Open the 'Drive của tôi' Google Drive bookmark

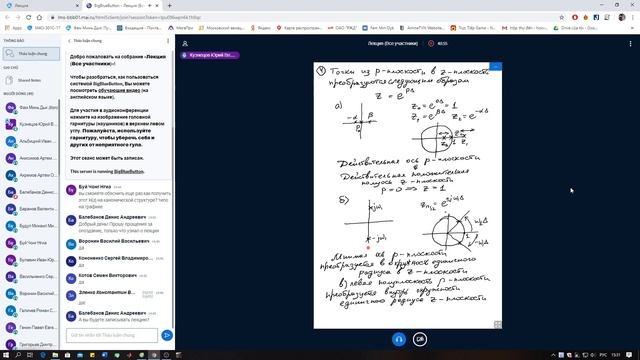tap(576, 28)
